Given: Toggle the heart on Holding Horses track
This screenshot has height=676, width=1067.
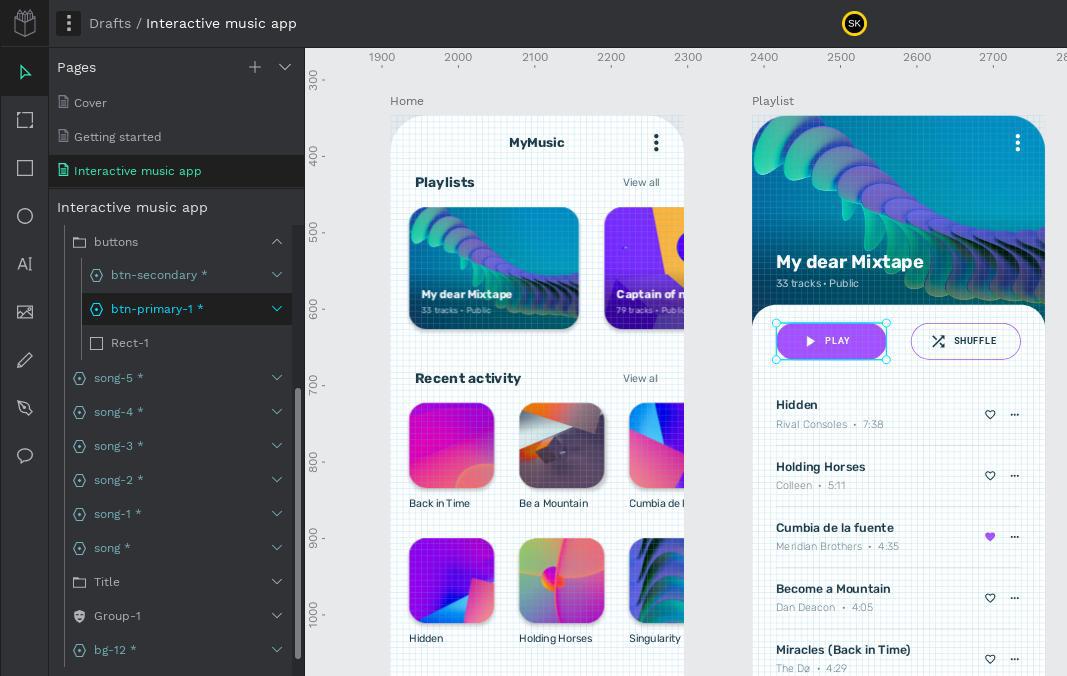Looking at the screenshot, I should pyautogui.click(x=990, y=476).
